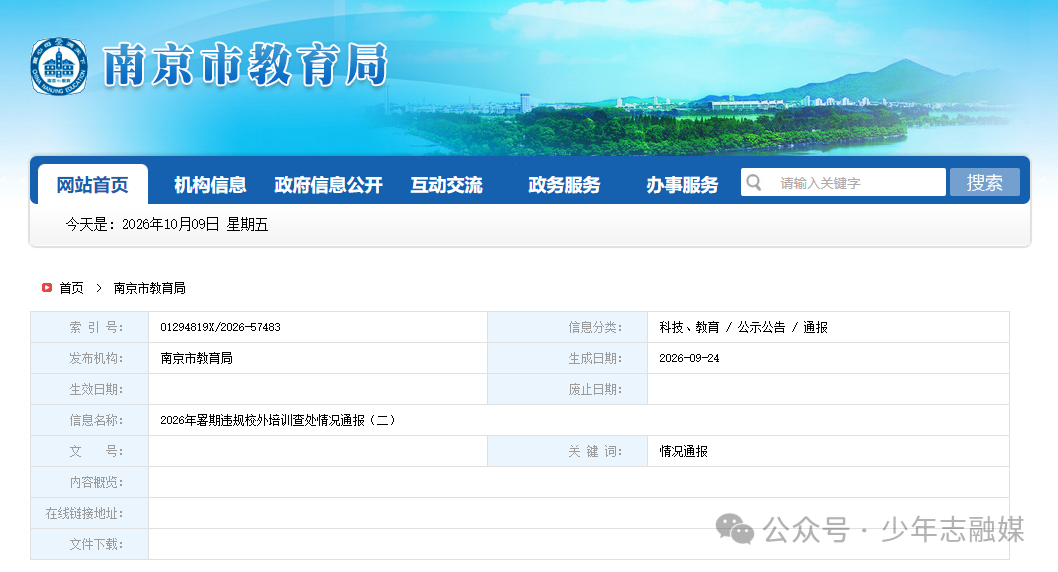Follow the 南京市教育局 breadcrumb link
Screen dimensions: 1058x572
pyautogui.click(x=149, y=288)
